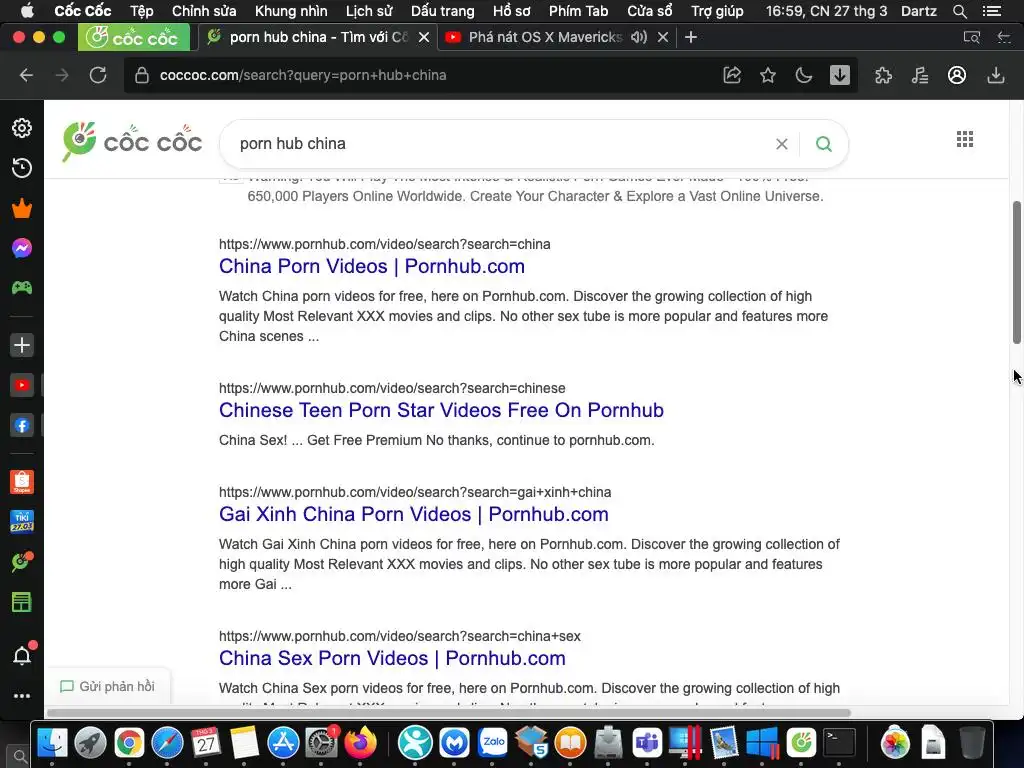Open the Chỉnh sửa menu
Screen dimensions: 1024x768
tap(204, 11)
